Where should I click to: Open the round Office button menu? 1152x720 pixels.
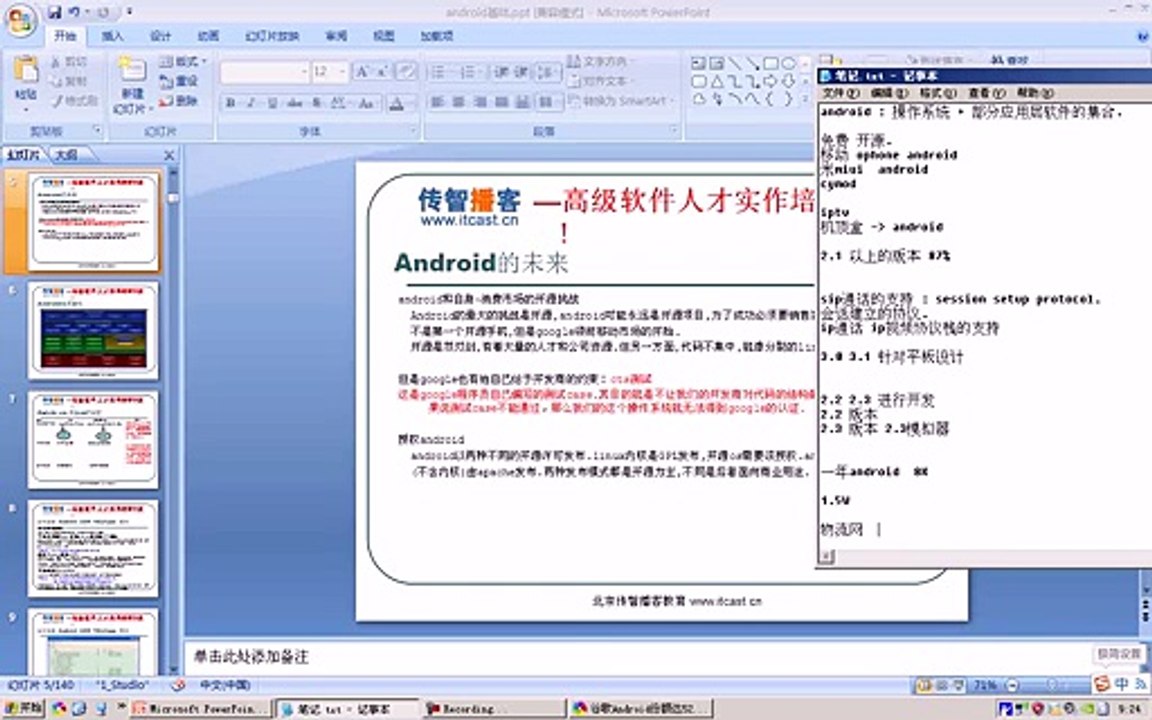tap(20, 20)
